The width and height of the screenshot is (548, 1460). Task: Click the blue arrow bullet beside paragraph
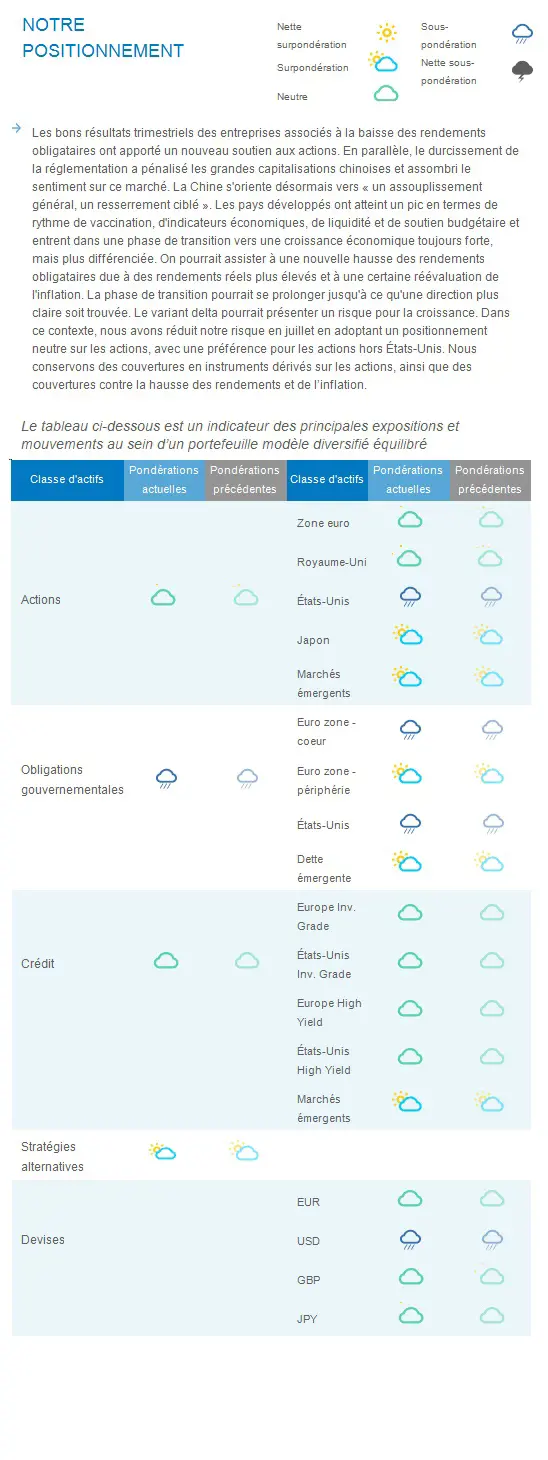[17, 128]
